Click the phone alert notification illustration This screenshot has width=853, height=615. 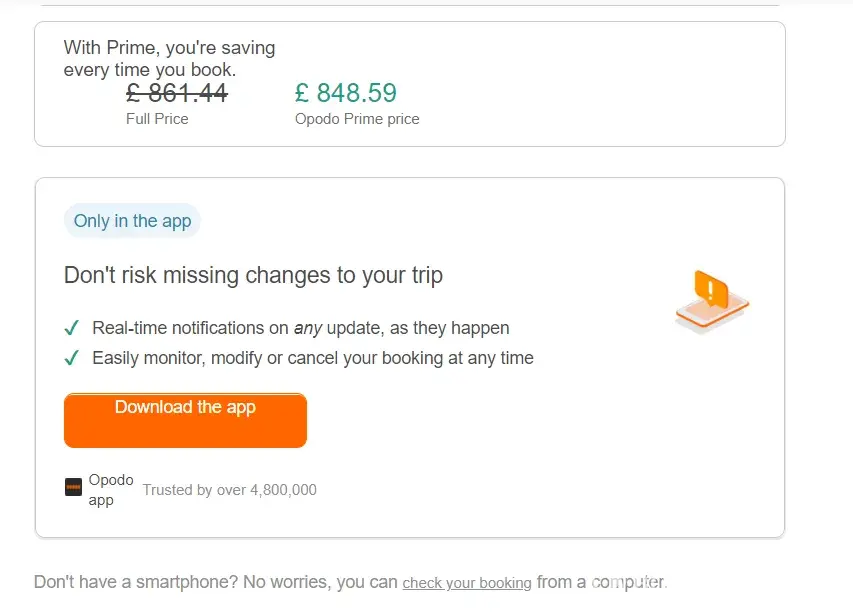tap(711, 301)
